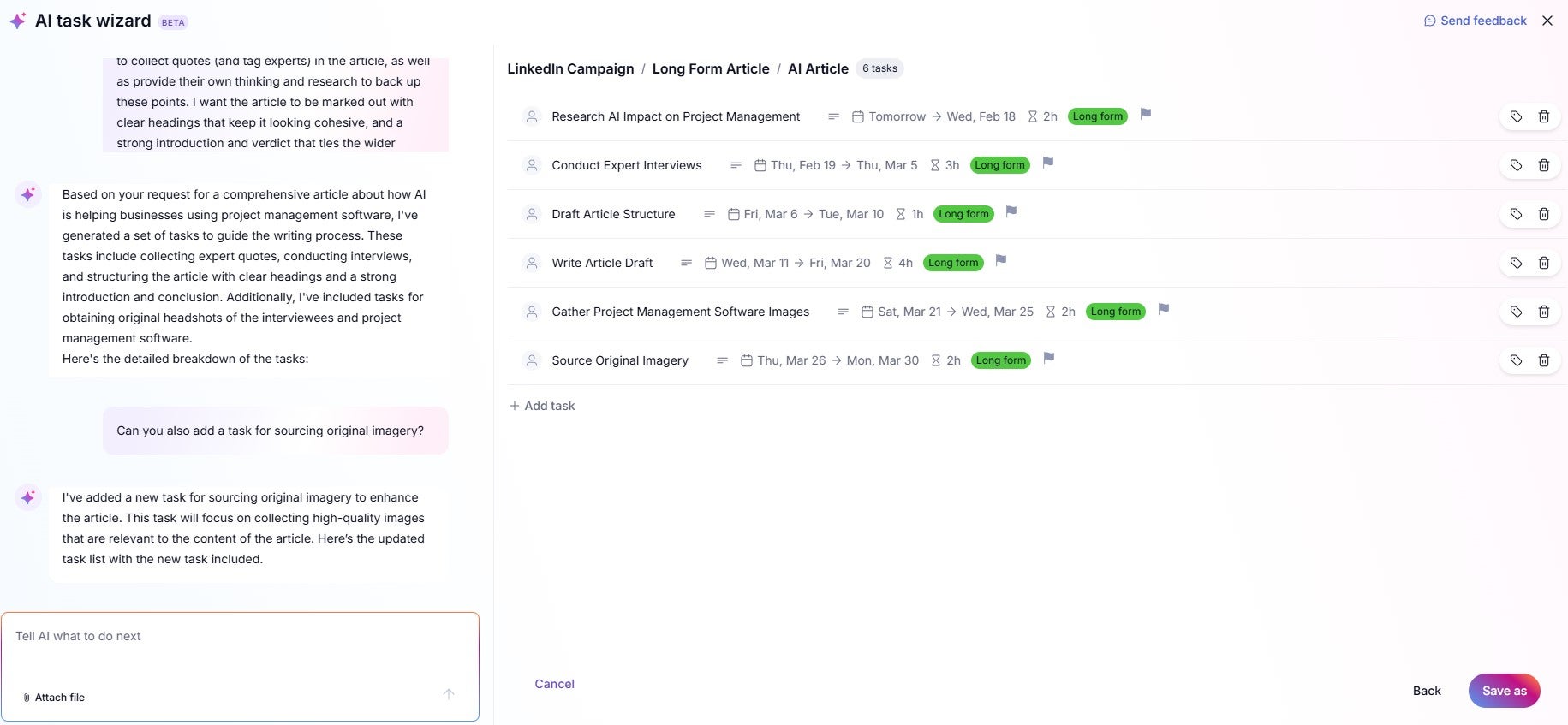Open description icon for Research AI Impact task
Viewport: 1568px width, 725px height.
(833, 116)
